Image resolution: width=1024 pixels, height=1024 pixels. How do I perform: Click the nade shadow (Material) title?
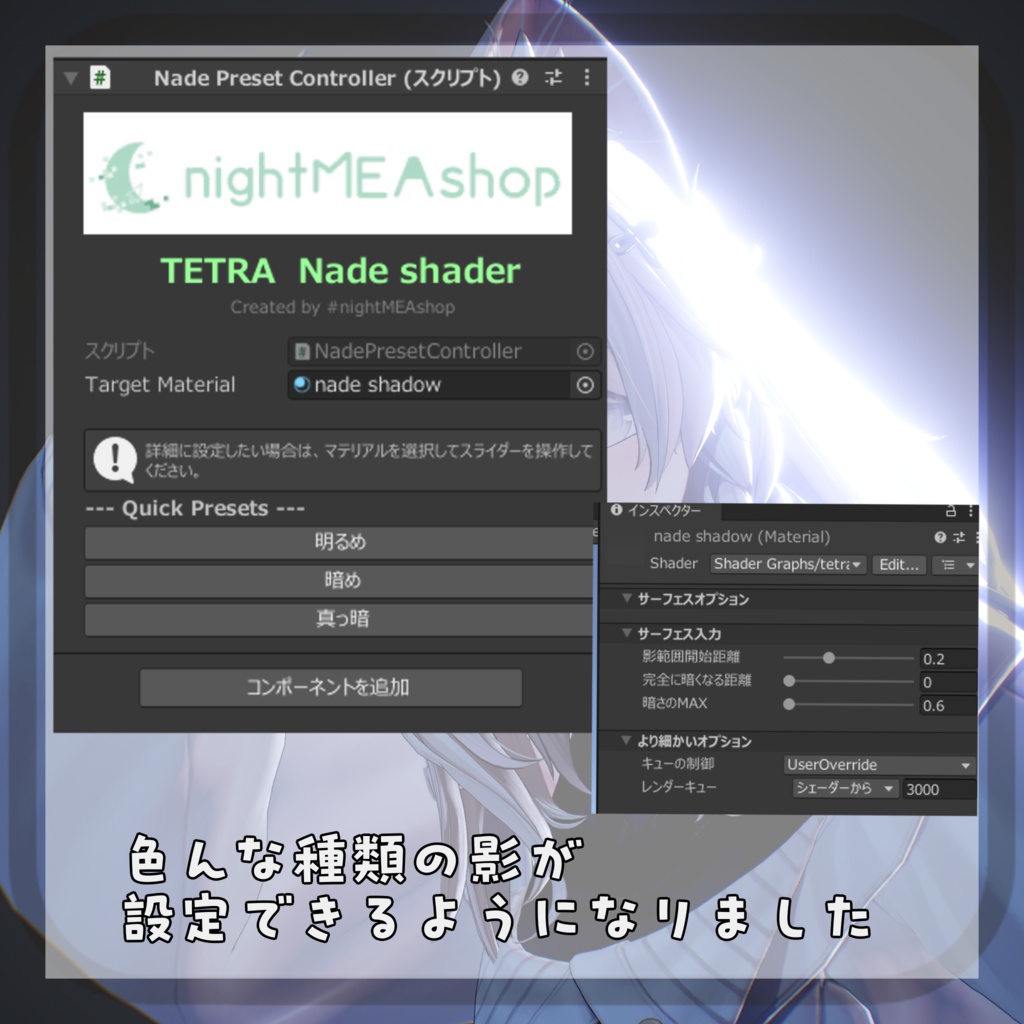(x=742, y=537)
